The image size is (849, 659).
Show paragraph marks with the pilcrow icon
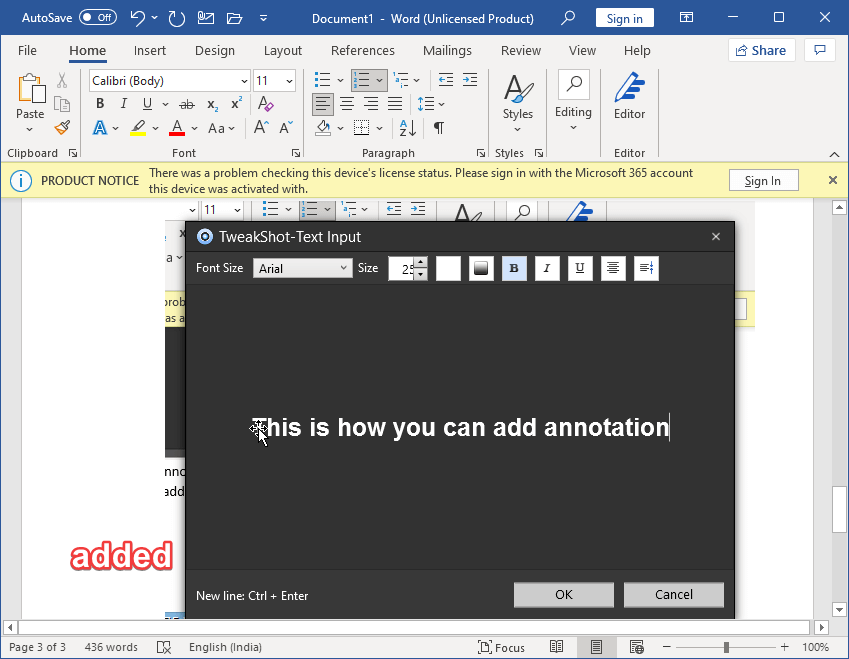(x=438, y=128)
